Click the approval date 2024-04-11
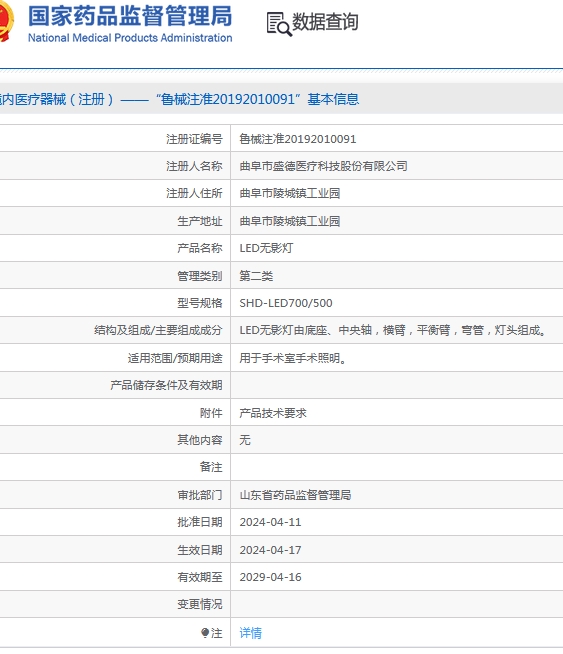The width and height of the screenshot is (563, 654). click(x=270, y=522)
